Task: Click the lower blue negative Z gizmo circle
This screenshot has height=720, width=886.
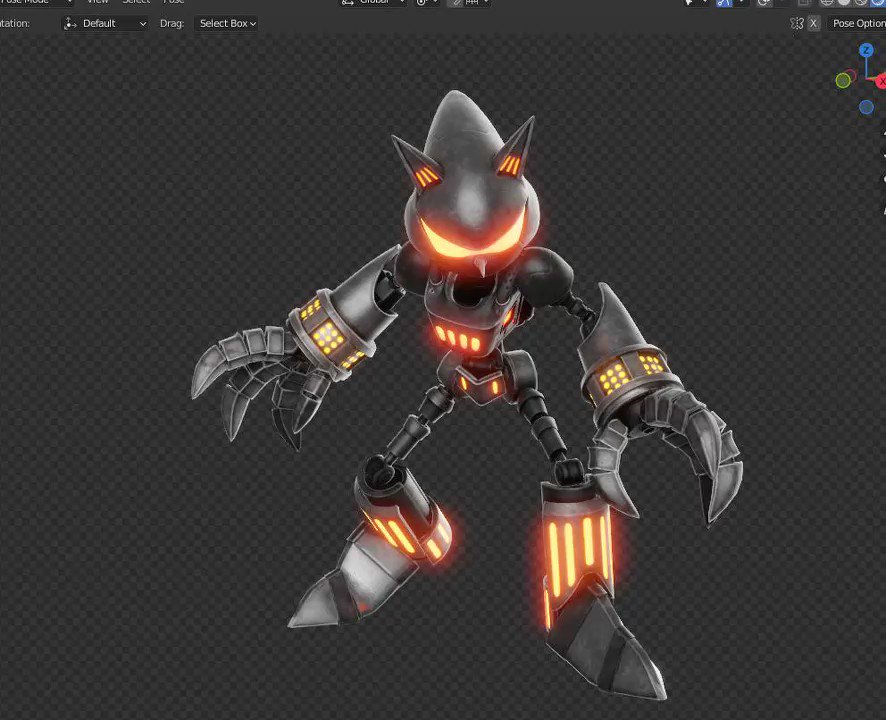Action: click(x=866, y=107)
